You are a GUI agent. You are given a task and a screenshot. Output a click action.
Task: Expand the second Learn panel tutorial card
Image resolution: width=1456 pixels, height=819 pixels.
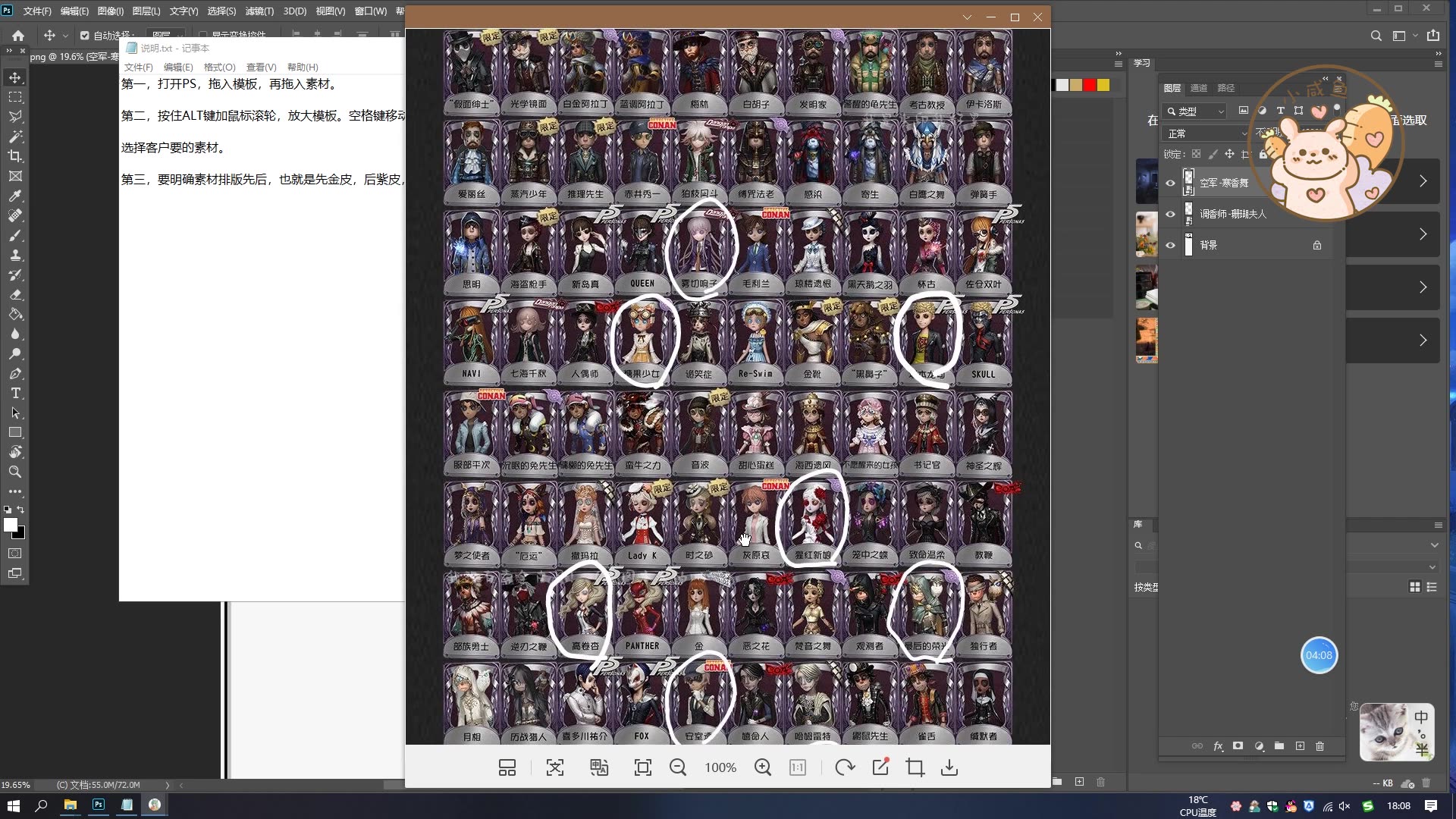pyautogui.click(x=1423, y=234)
